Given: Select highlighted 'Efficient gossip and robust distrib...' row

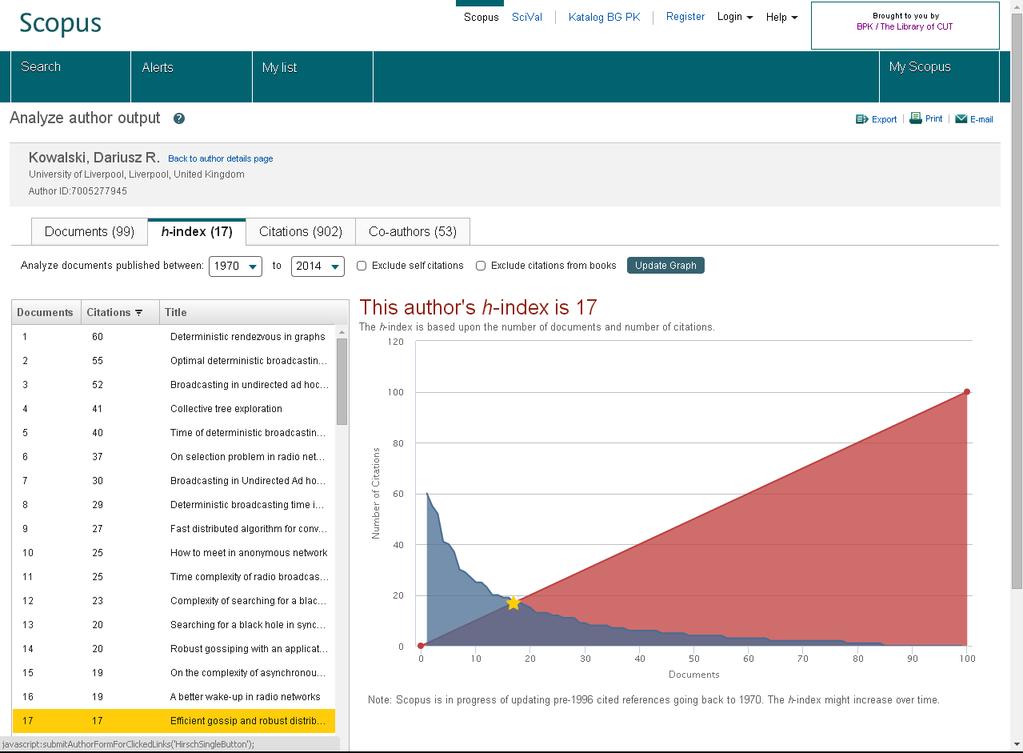Looking at the screenshot, I should [x=174, y=721].
